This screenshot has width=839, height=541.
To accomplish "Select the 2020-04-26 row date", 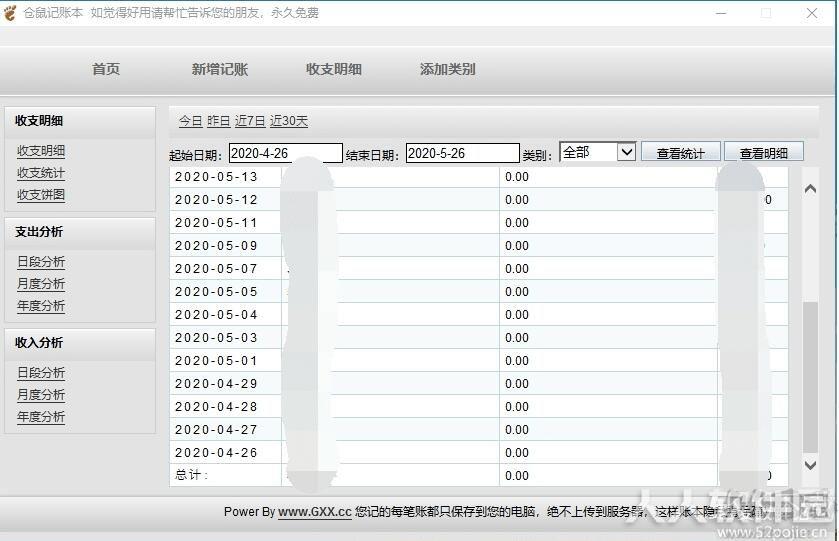I will [216, 453].
